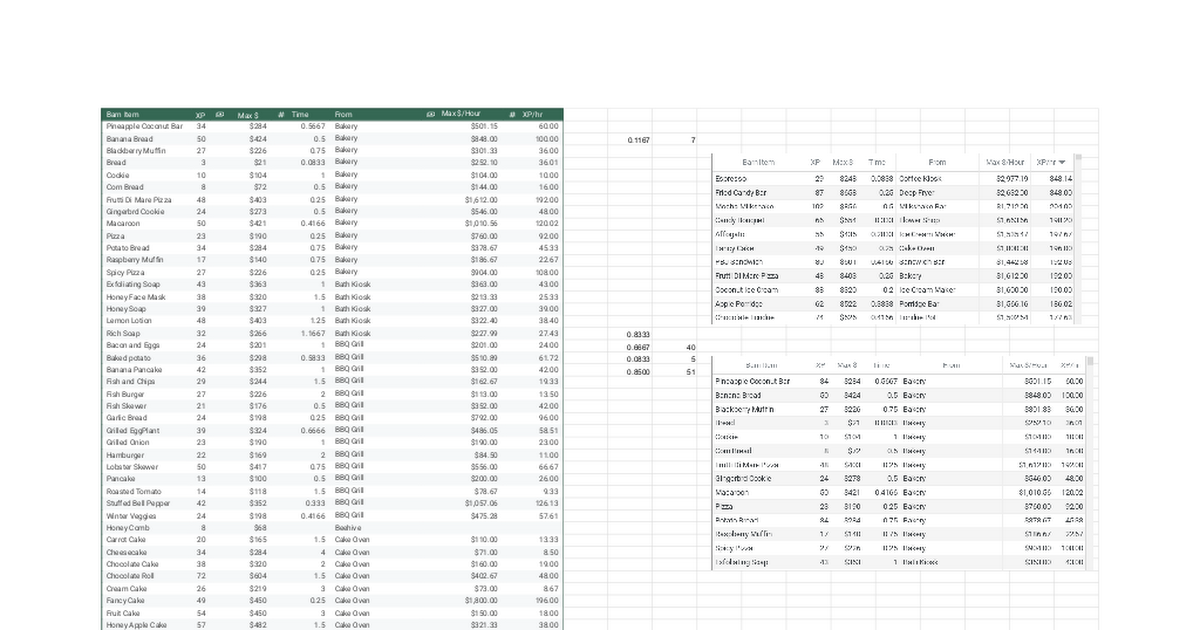Select the 'Max $/Hour' header in green table

pos(462,114)
